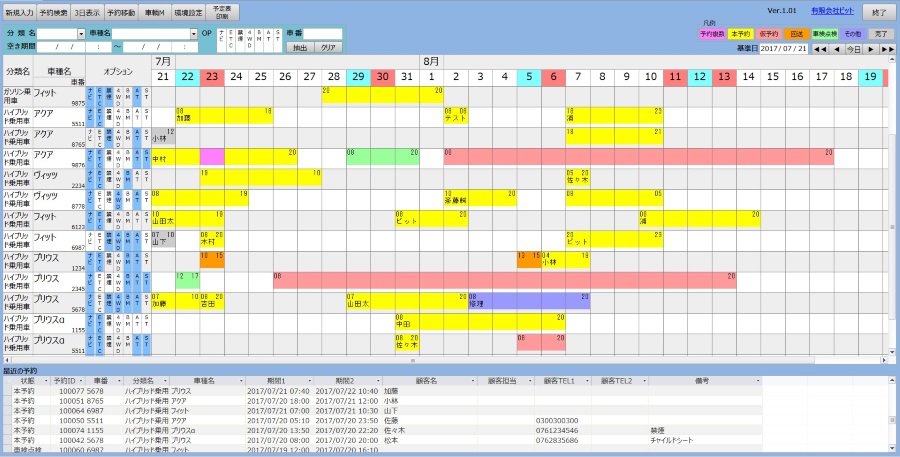Expand the 車種名 dropdown
This screenshot has height=457, width=900.
click(x=194, y=33)
